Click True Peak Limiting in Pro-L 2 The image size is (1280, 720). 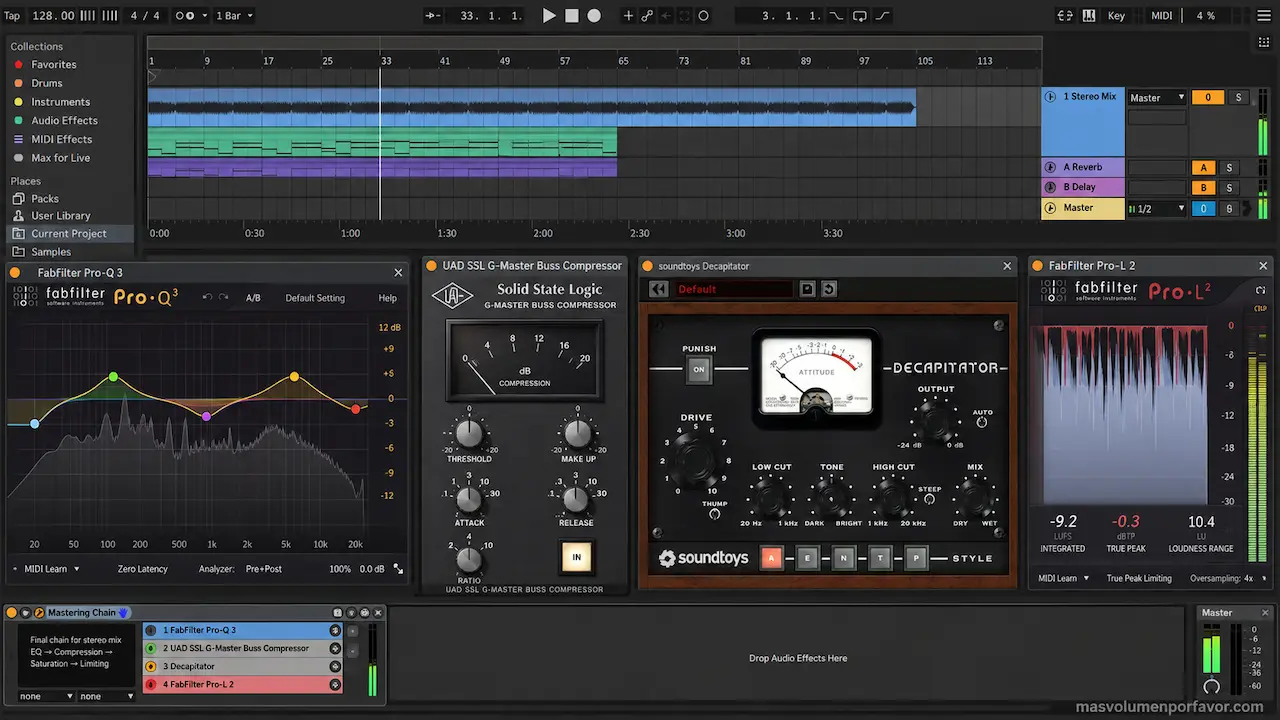(x=1139, y=578)
